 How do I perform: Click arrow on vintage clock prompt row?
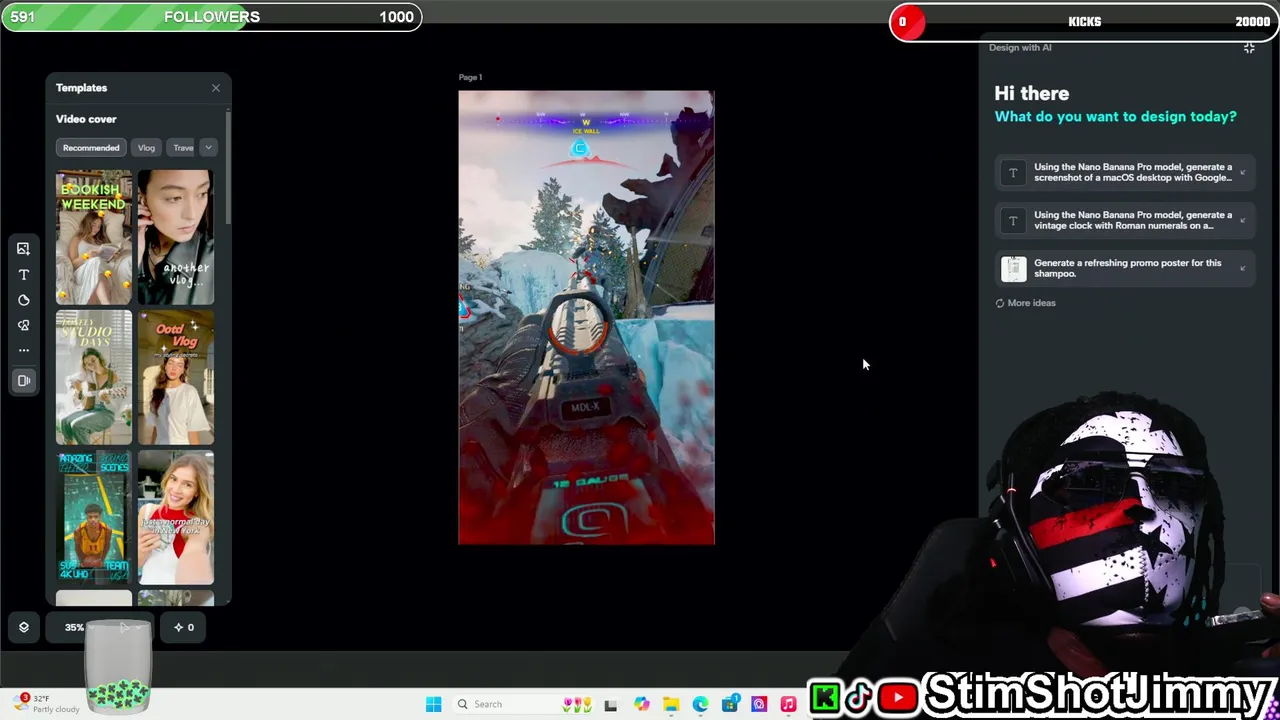(x=1242, y=220)
